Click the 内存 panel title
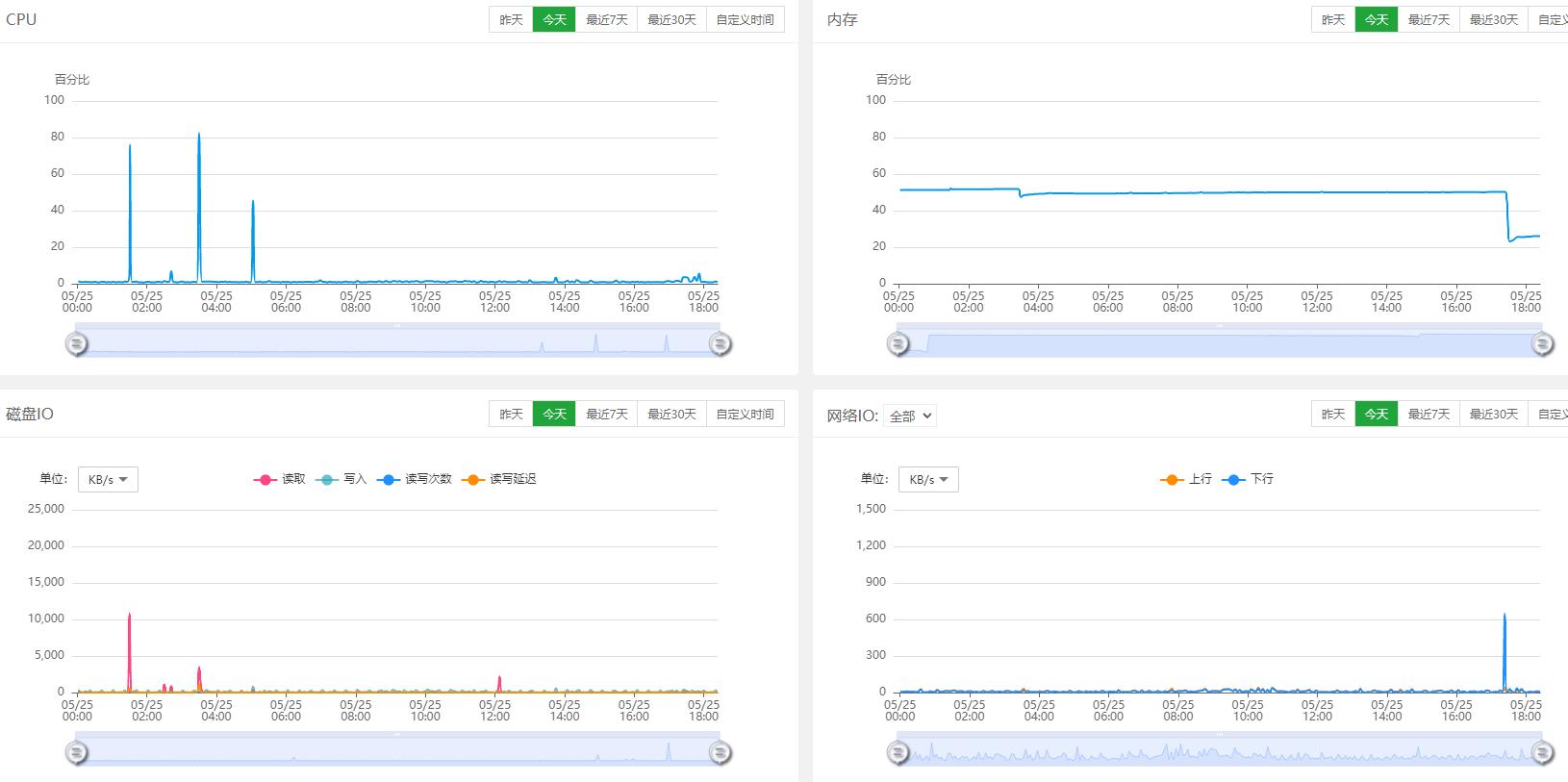 842,19
